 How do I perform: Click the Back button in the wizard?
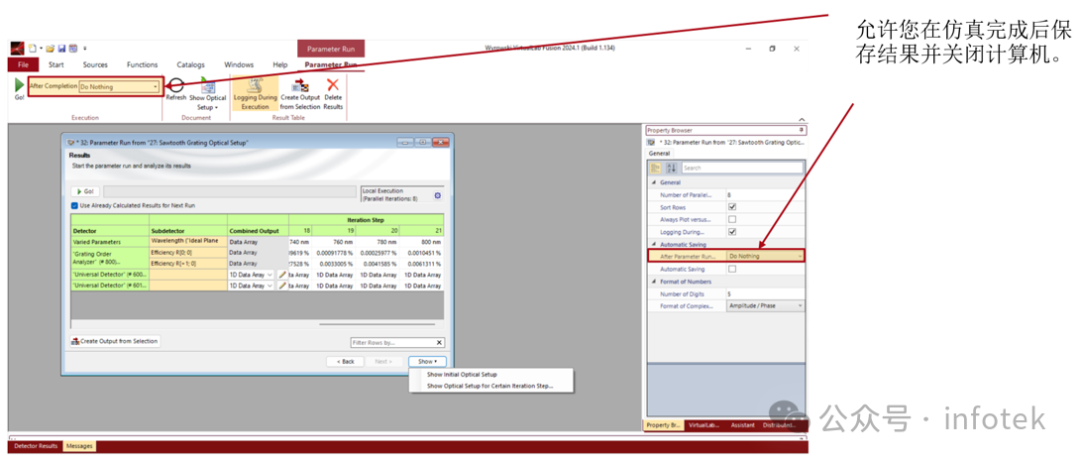pos(345,361)
